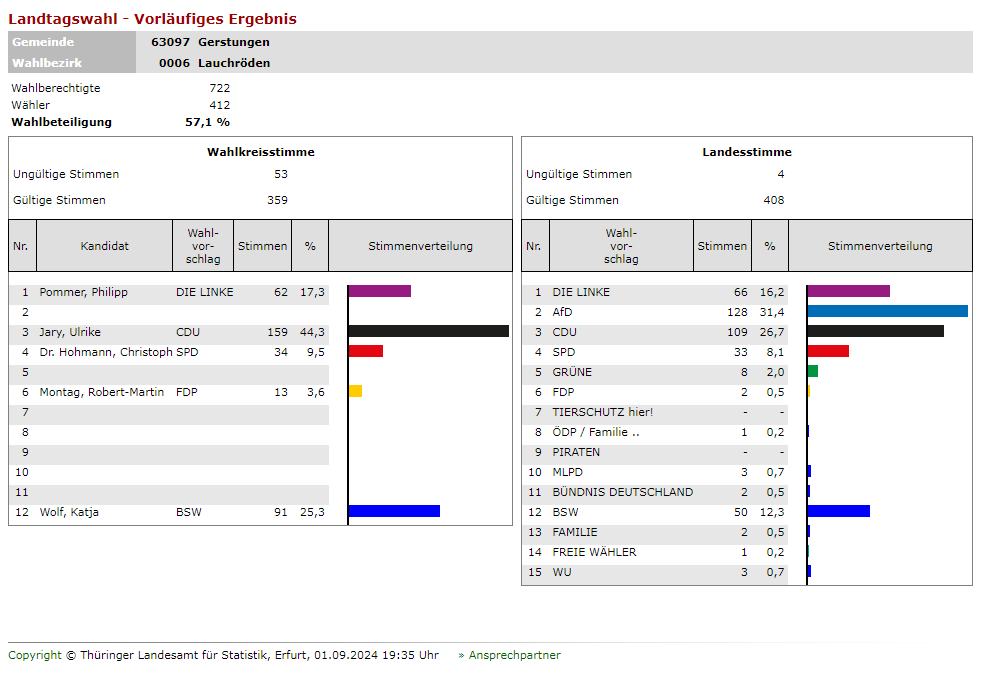Click the Wahlbeteiligung 57,1 % value
The height and width of the screenshot is (684, 997).
point(207,122)
